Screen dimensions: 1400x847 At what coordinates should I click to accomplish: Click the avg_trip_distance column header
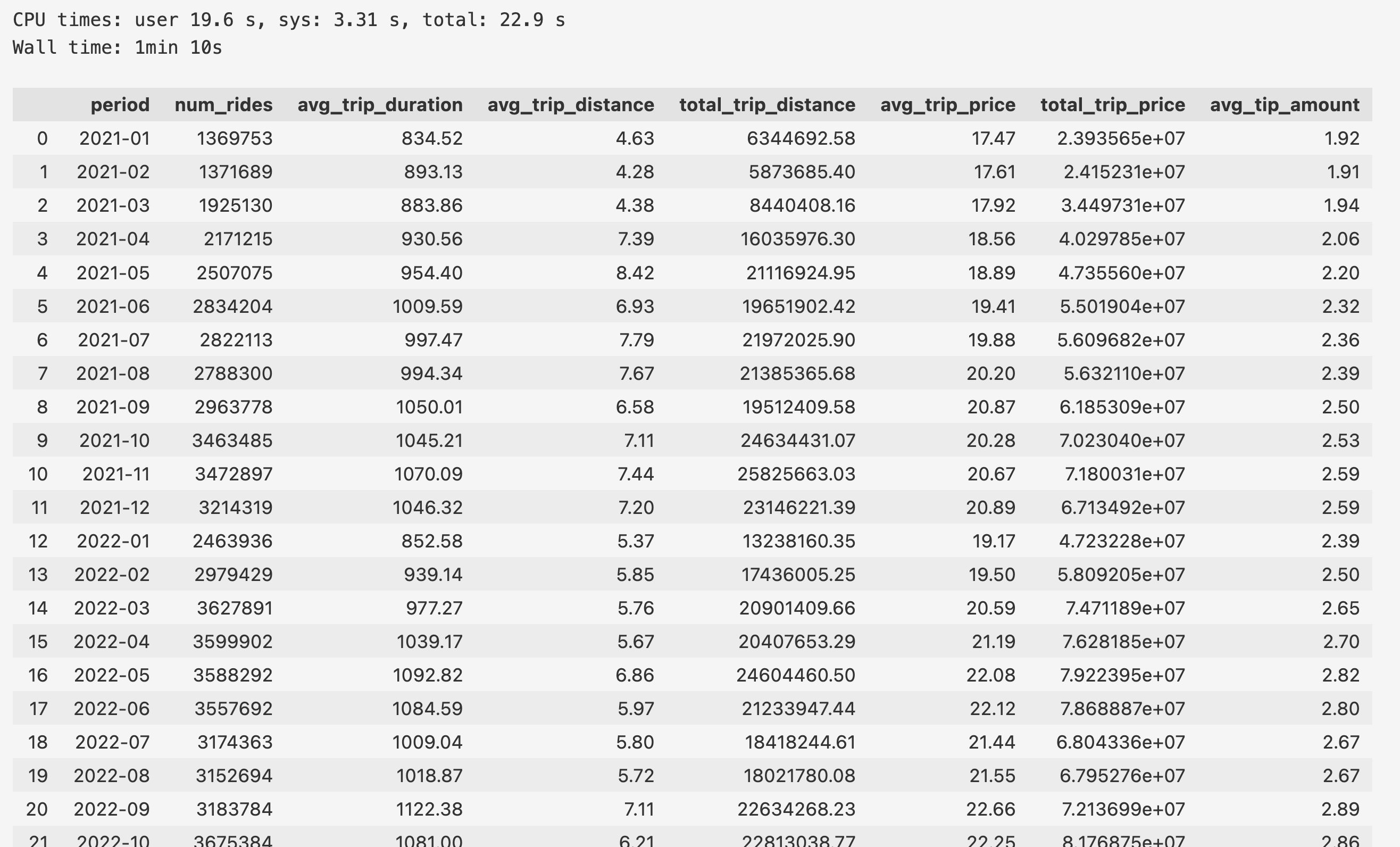(570, 105)
